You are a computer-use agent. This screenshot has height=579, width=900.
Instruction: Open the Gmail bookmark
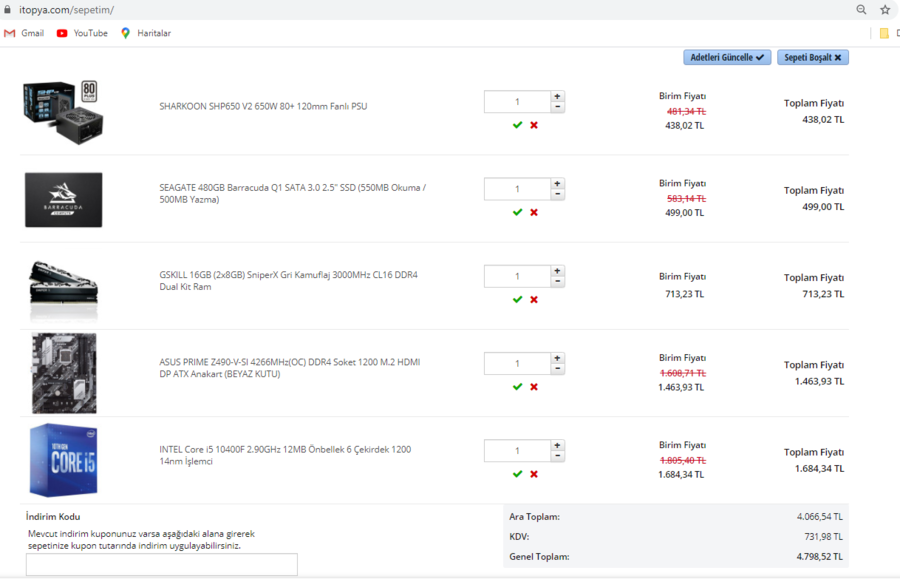24,33
